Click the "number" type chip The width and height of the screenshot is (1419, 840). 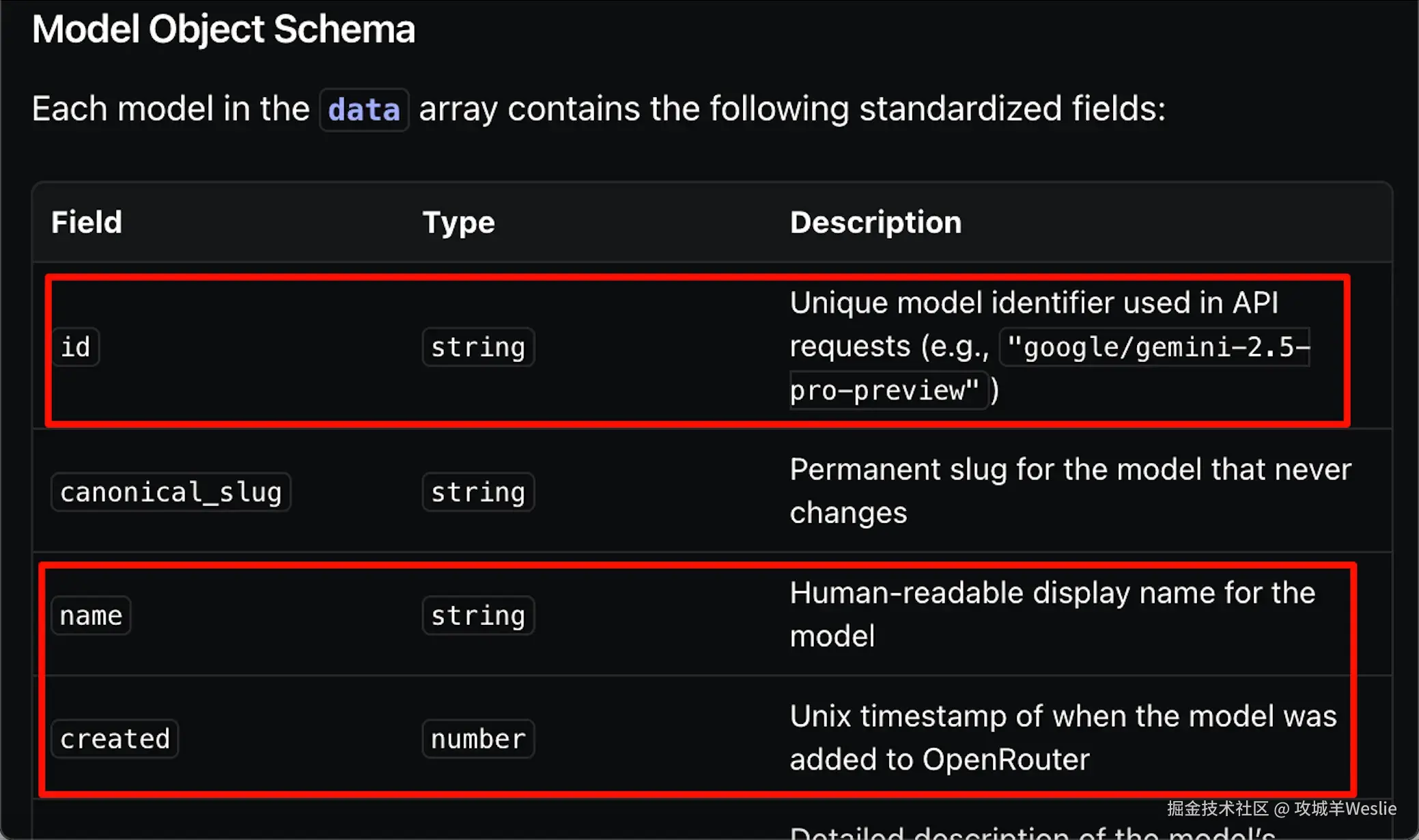tap(478, 738)
